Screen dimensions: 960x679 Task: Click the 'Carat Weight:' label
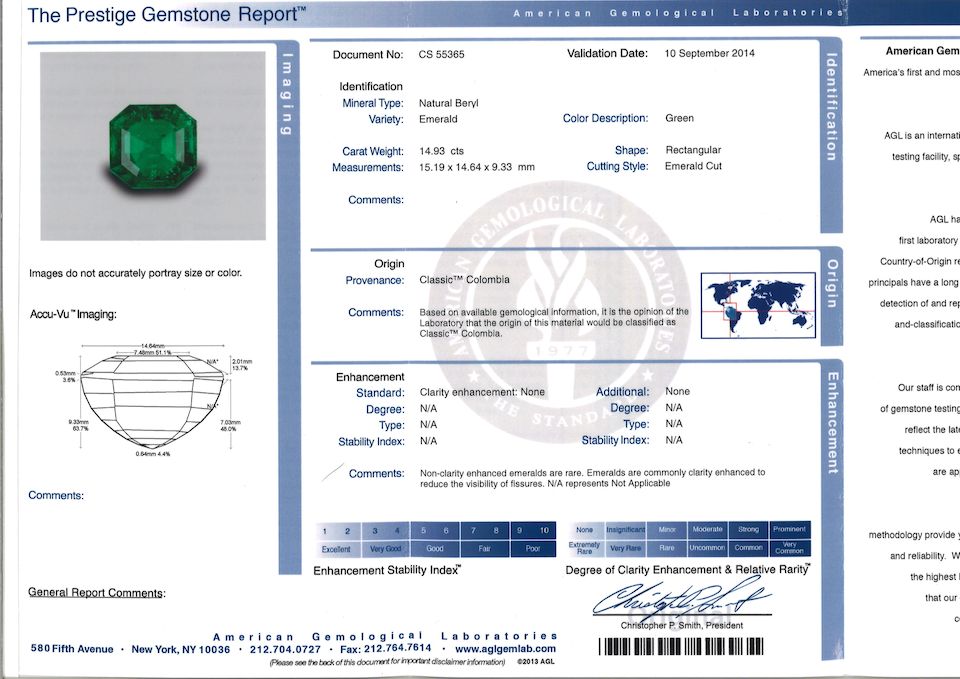[373, 151]
